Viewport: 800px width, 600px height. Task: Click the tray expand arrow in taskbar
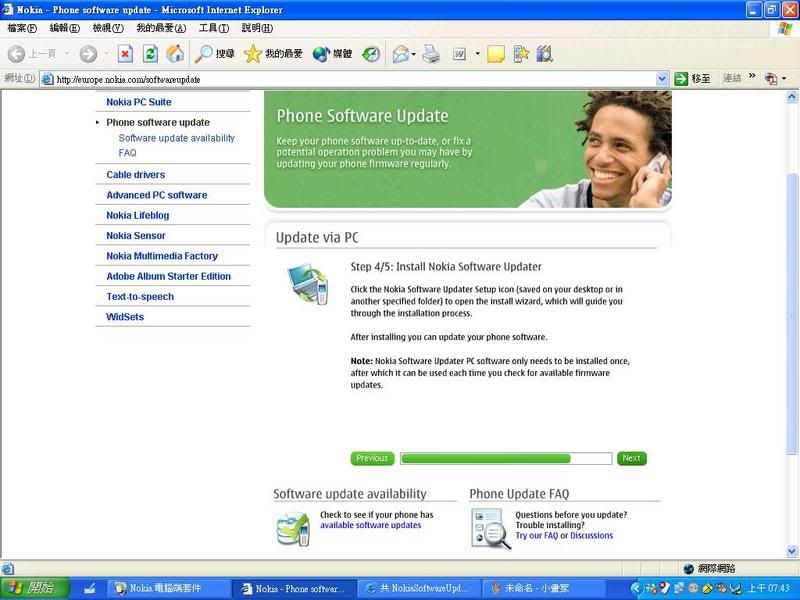pyautogui.click(x=636, y=588)
